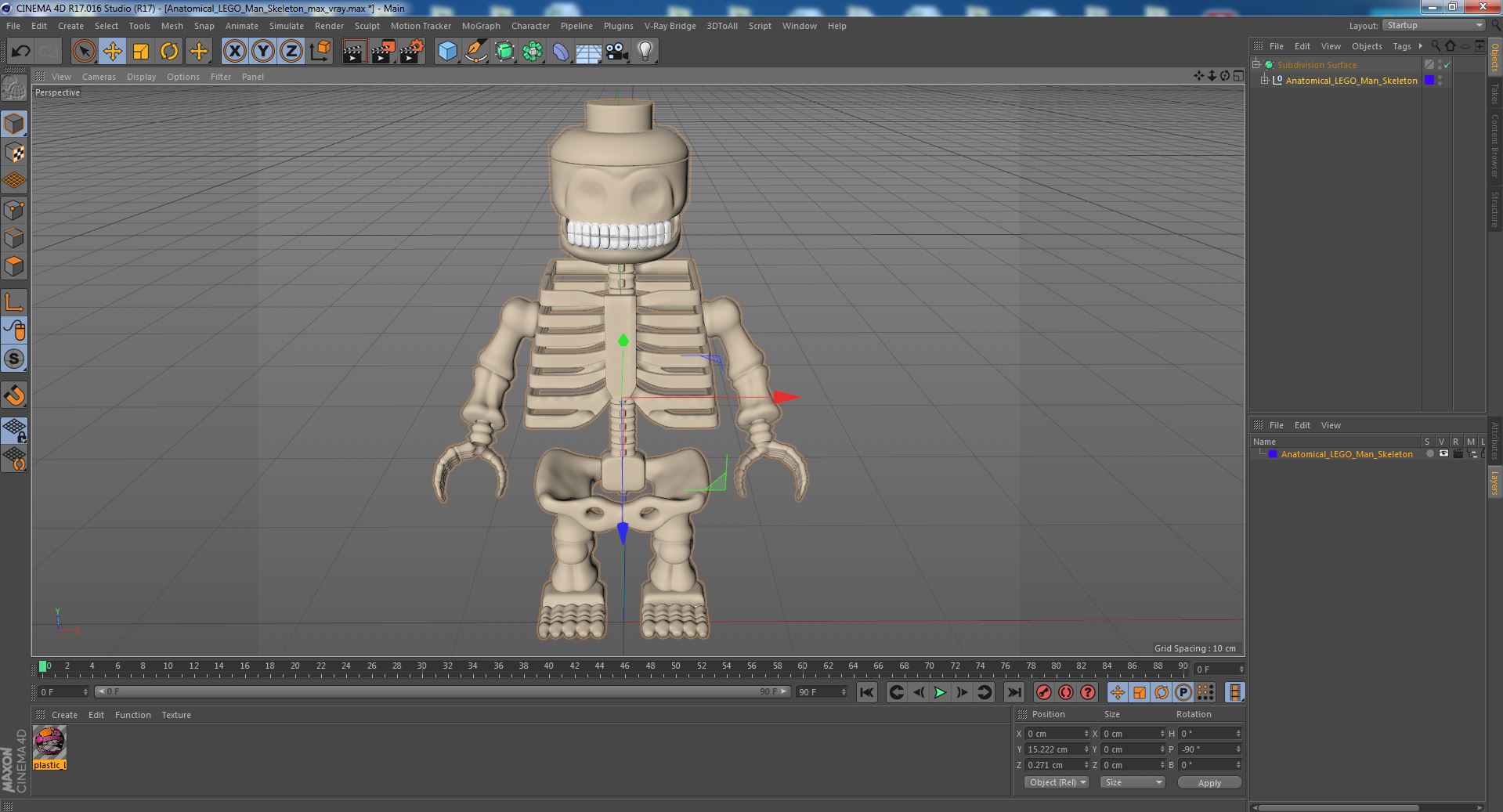Open the Spline pen tool icon
Screen dimensions: 1503x812
coord(475,52)
